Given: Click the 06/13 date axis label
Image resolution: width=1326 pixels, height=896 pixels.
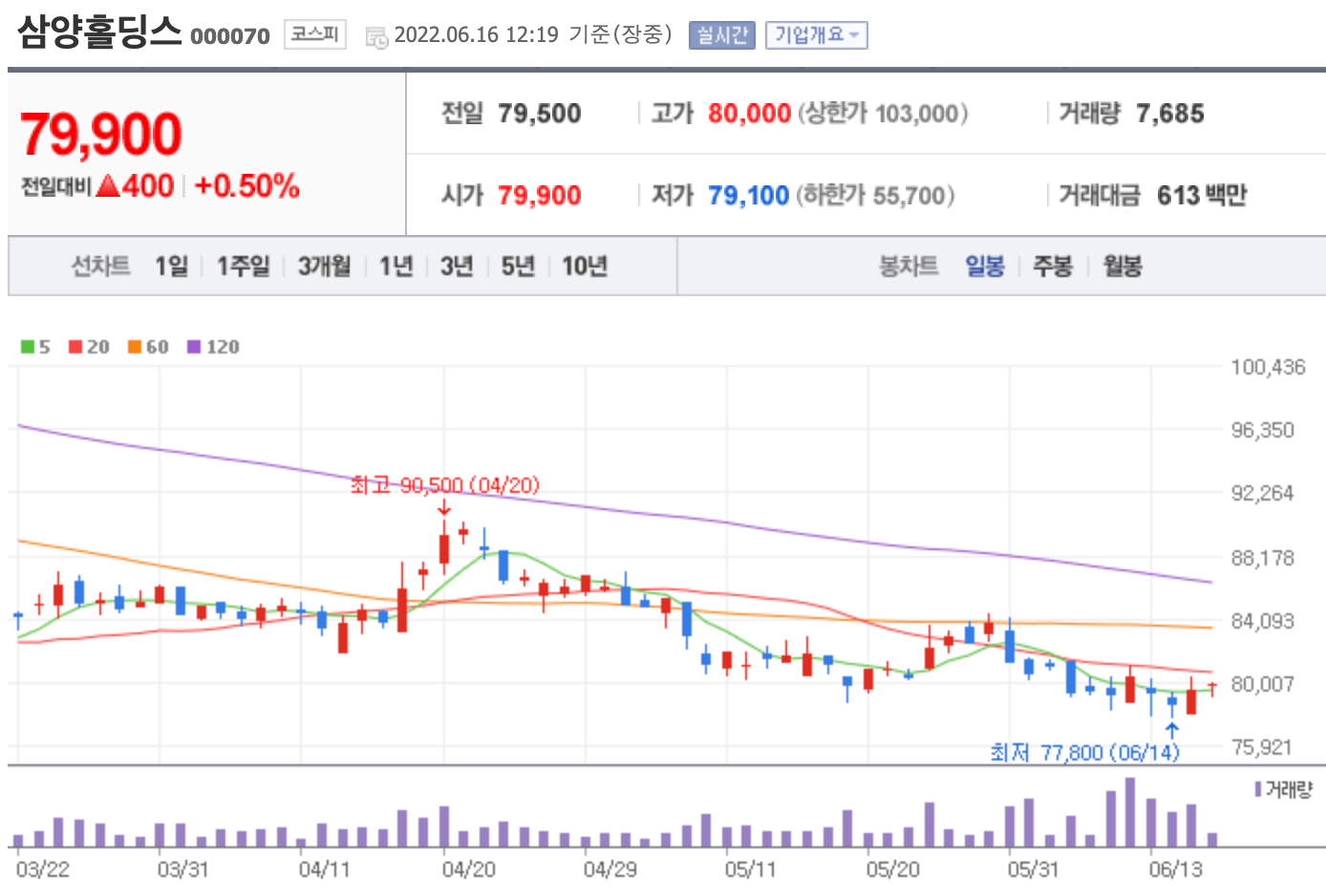Looking at the screenshot, I should (1176, 869).
